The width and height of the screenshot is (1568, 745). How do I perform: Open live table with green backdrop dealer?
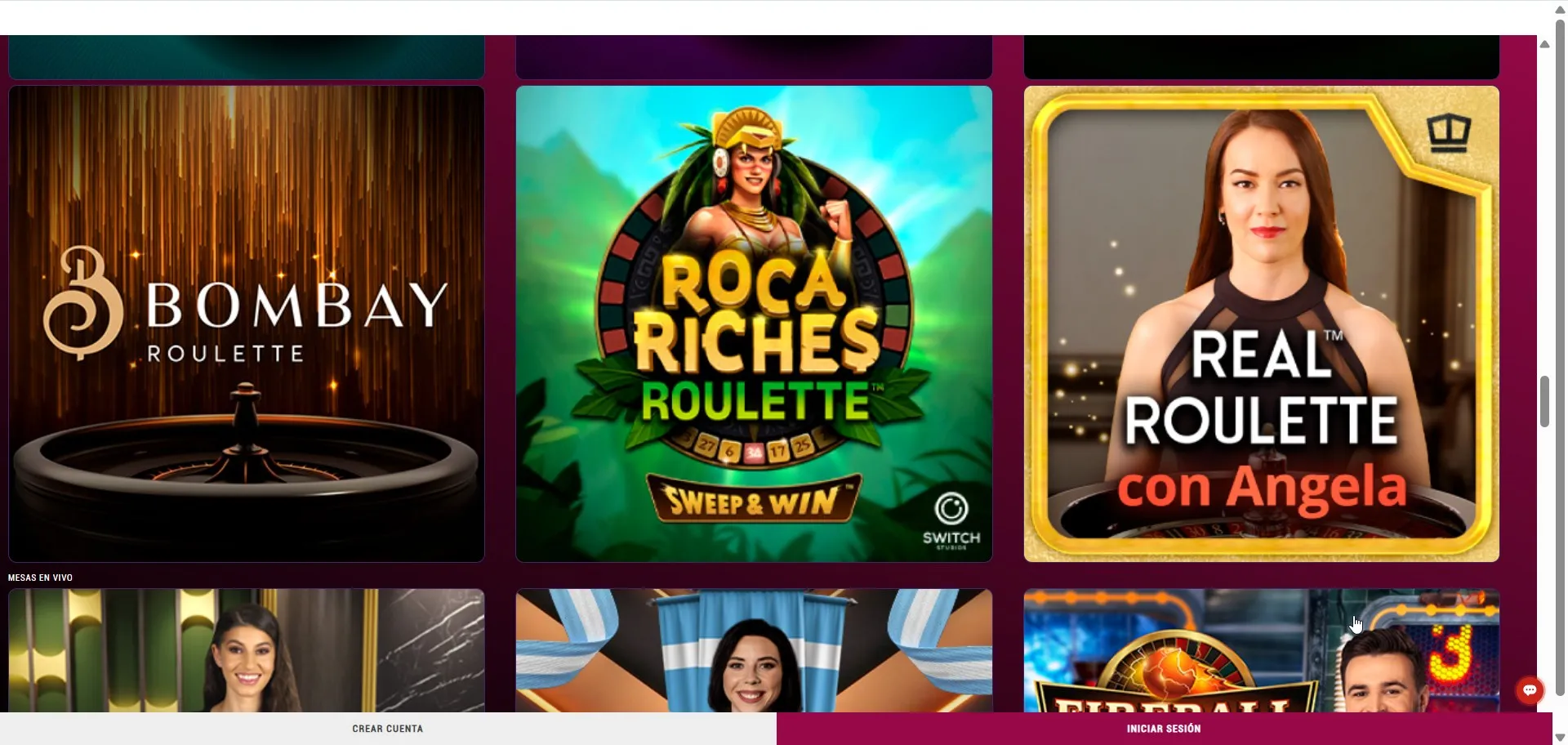[x=247, y=650]
